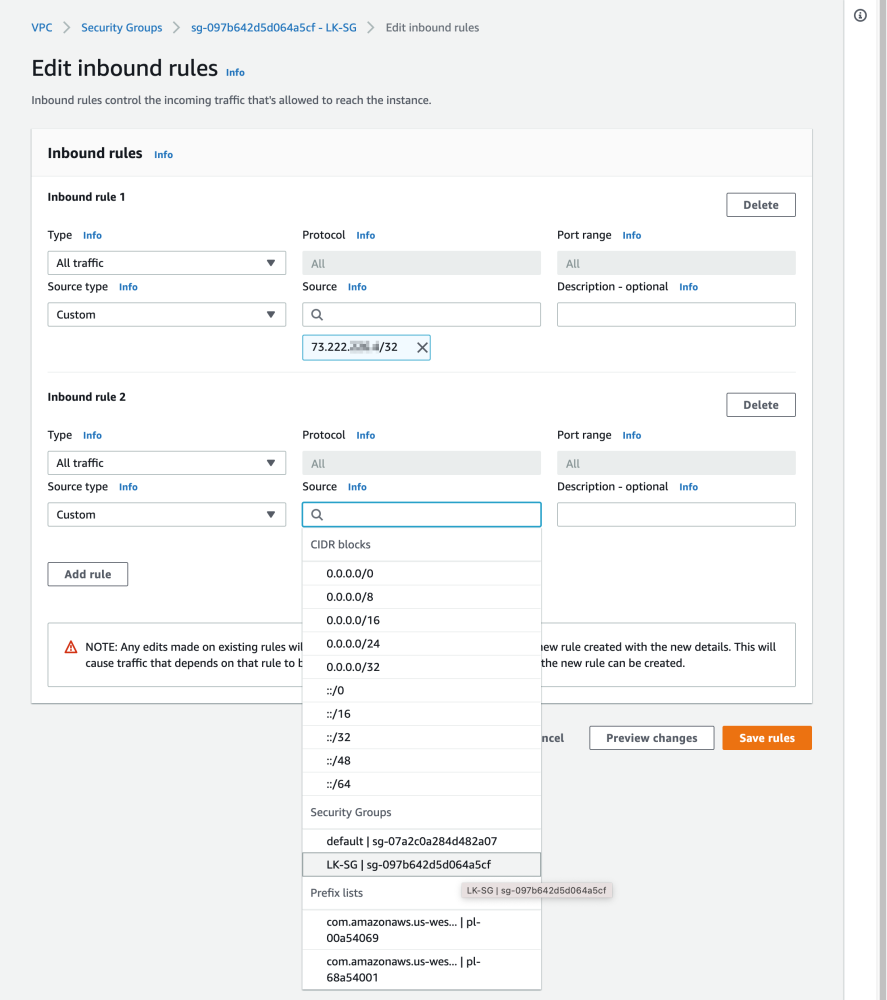Go to Security Groups breadcrumb link
Screen dimensions: 887x1000
(121, 28)
